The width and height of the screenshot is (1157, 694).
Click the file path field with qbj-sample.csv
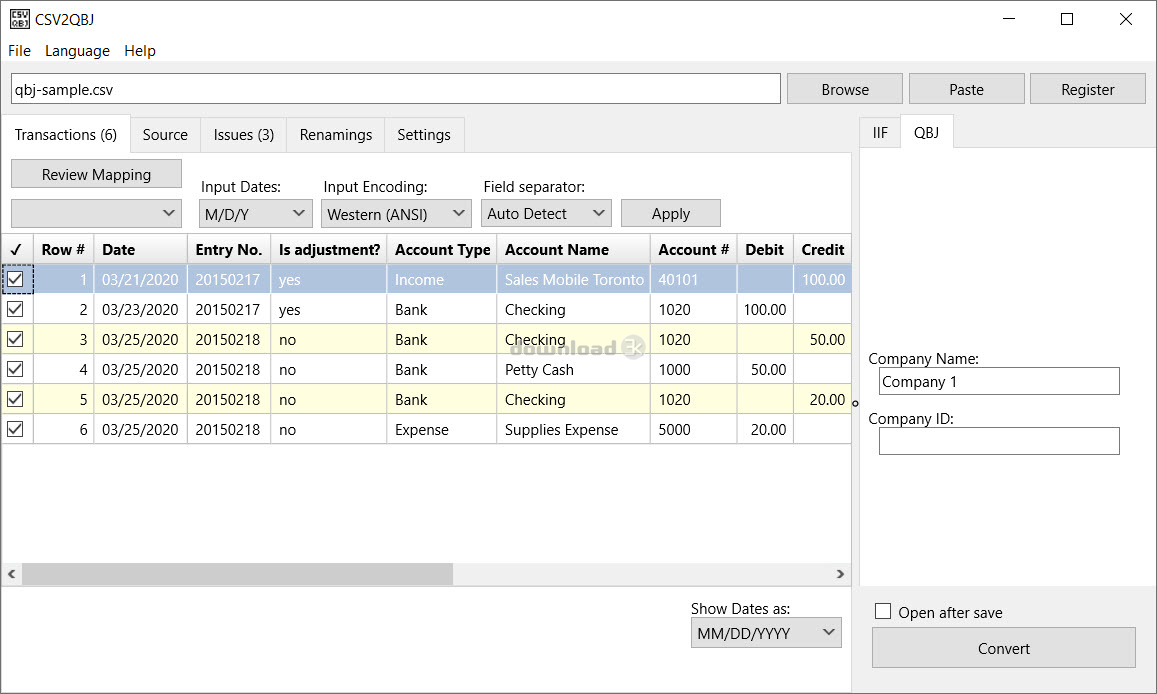[x=396, y=89]
